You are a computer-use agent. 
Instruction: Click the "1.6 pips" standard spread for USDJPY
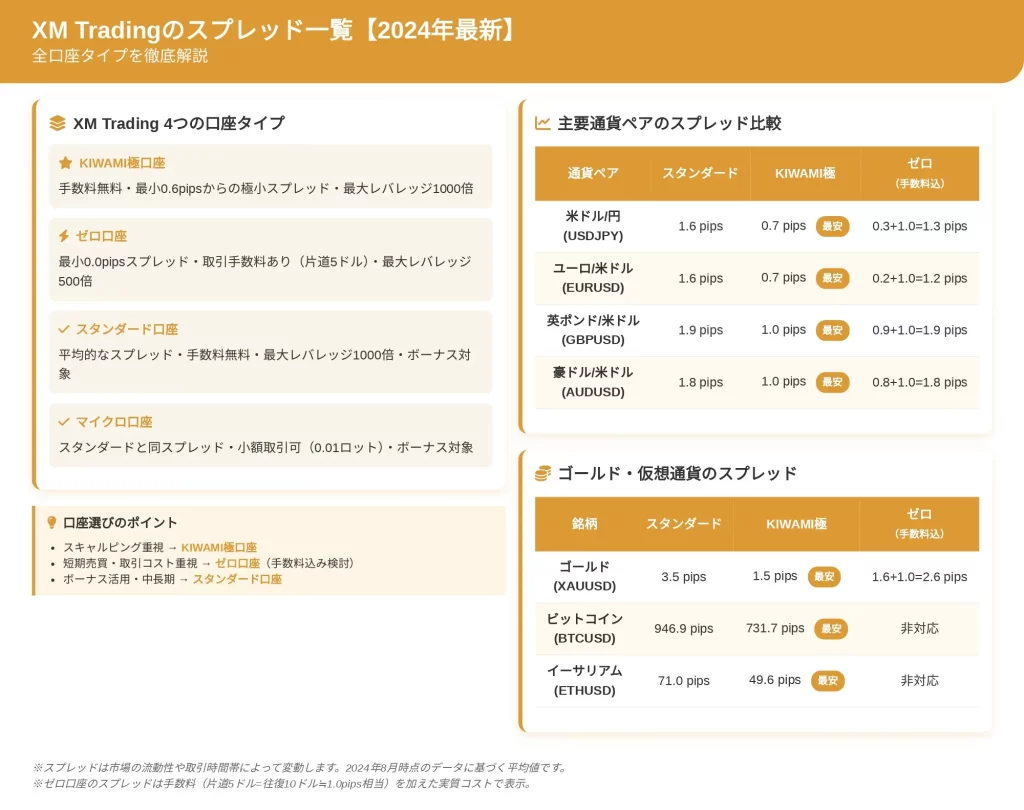coord(701,226)
